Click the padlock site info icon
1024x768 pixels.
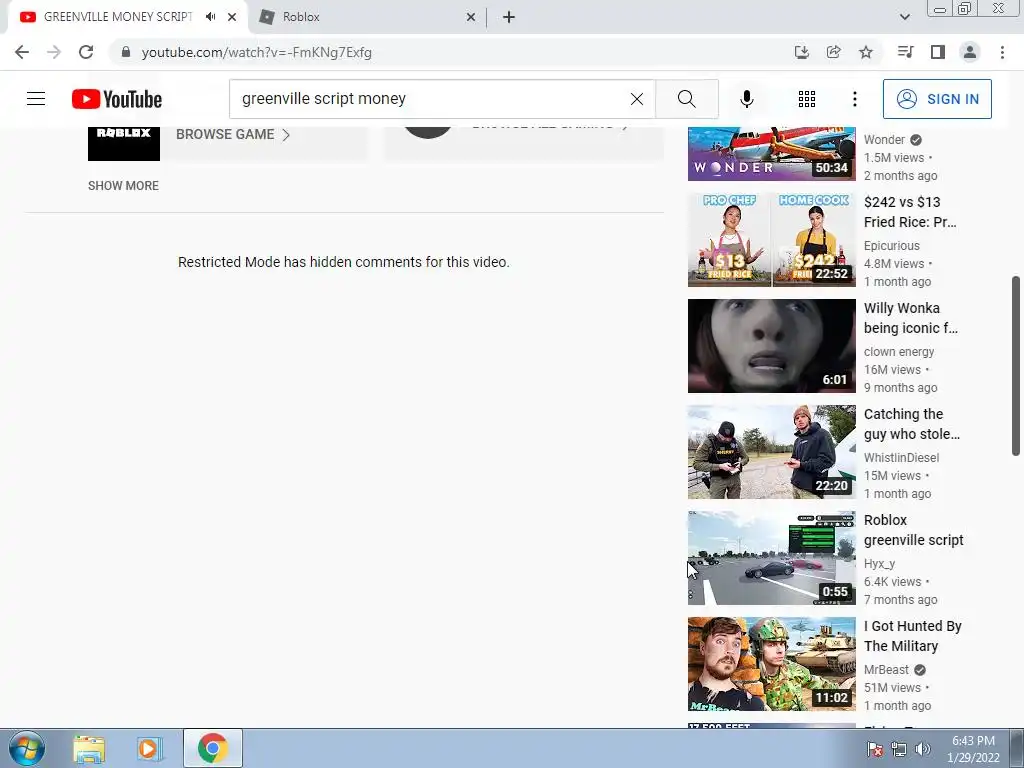(x=125, y=52)
